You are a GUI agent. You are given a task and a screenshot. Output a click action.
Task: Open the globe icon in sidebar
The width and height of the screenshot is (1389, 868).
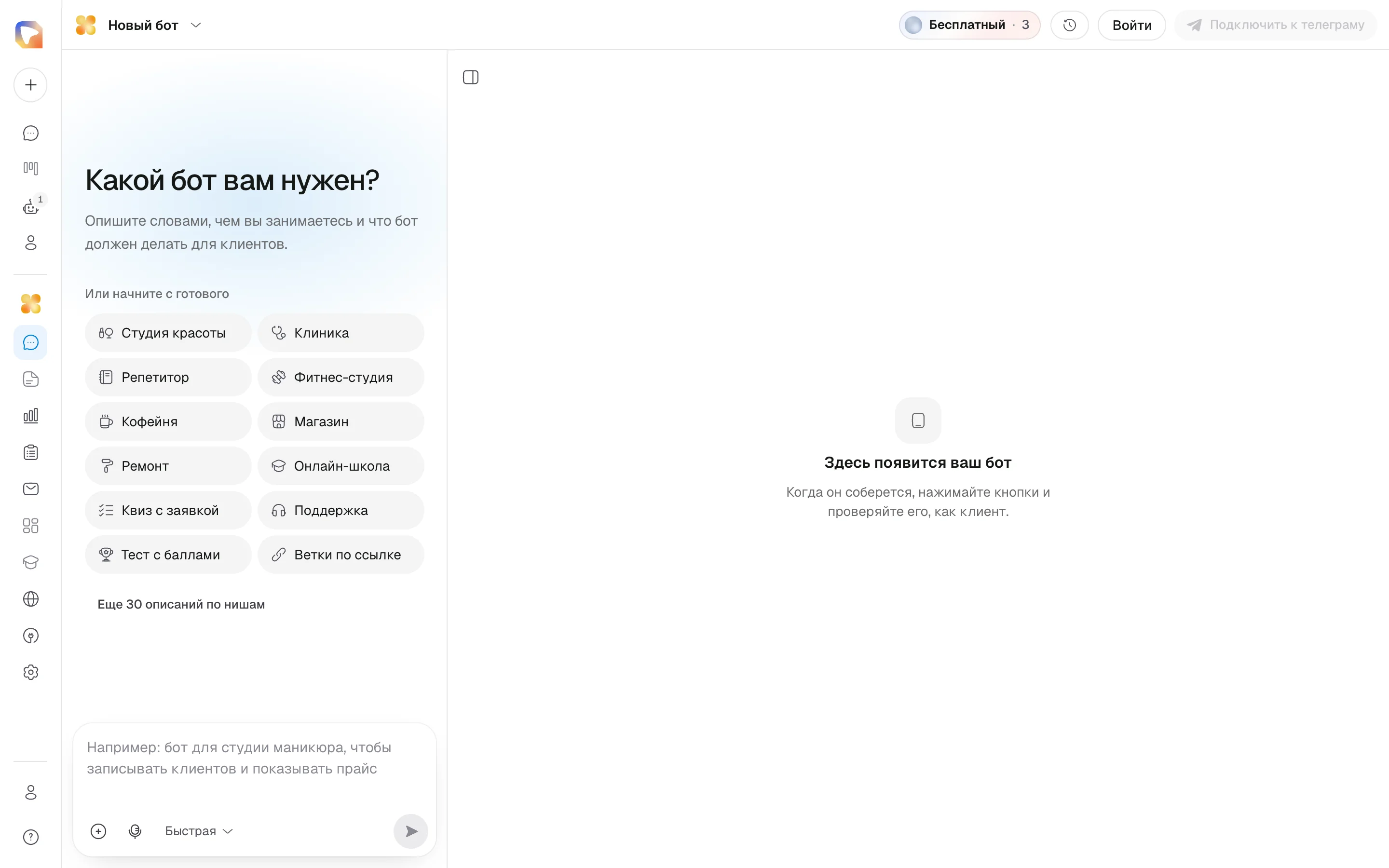[x=30, y=599]
